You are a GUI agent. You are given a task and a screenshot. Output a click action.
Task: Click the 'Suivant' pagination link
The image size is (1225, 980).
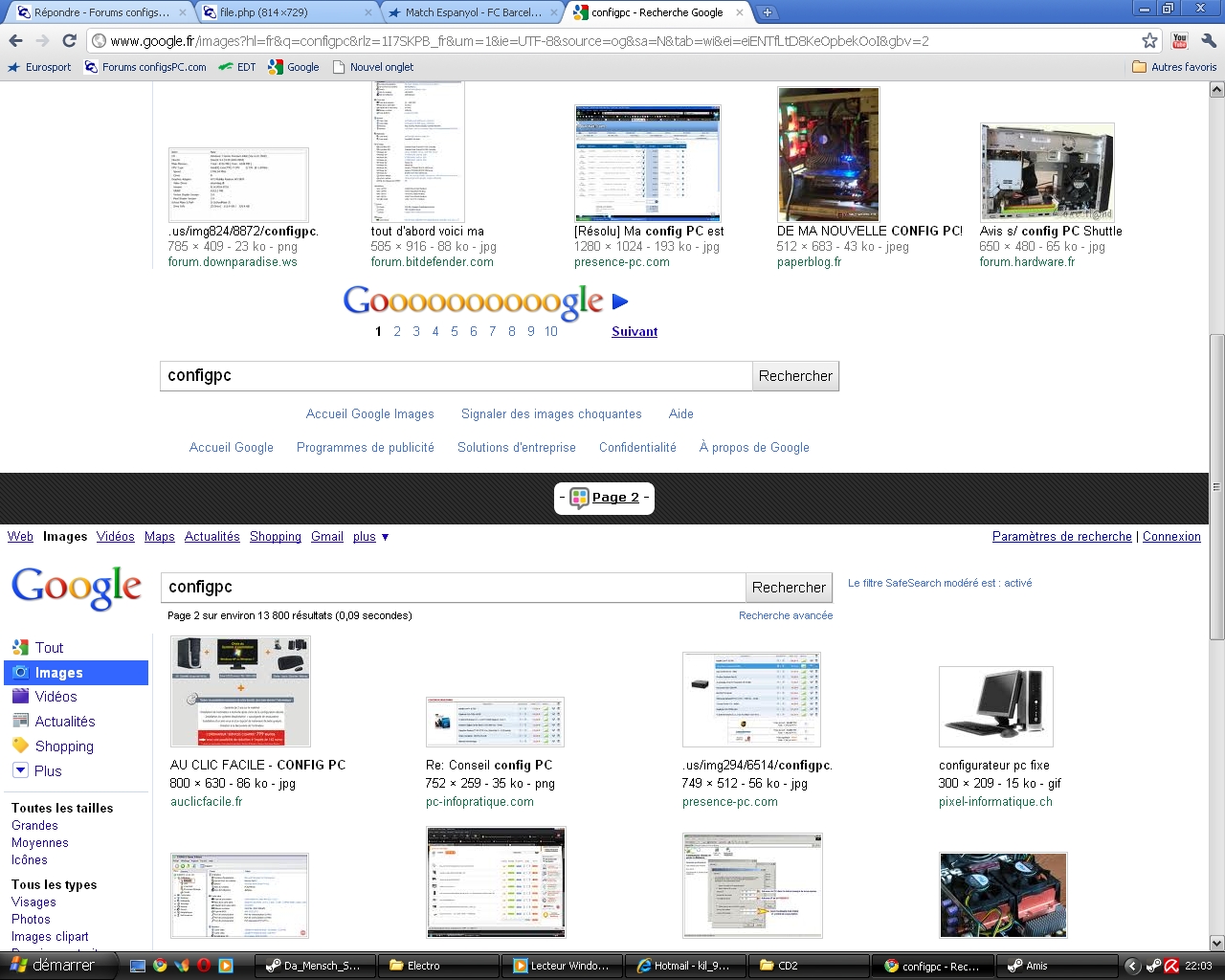[635, 332]
